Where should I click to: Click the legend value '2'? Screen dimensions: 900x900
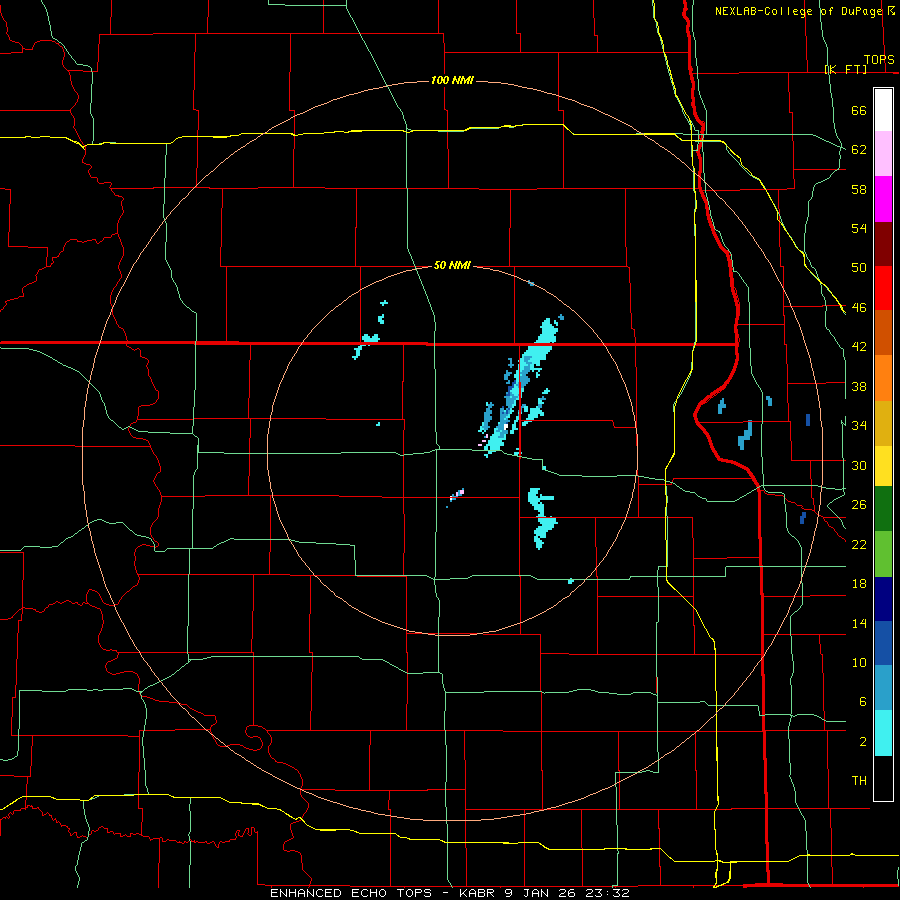click(x=862, y=742)
